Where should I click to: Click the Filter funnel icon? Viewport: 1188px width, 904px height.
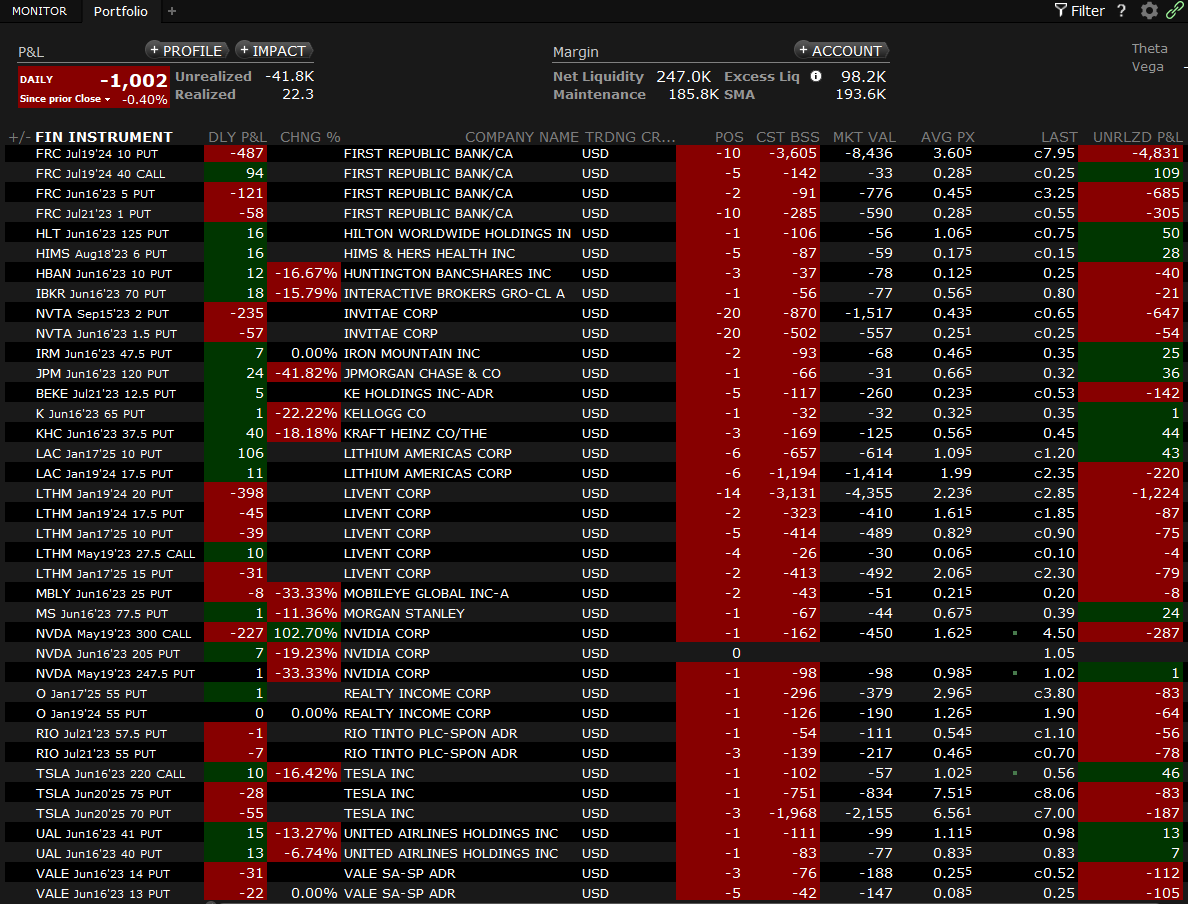tap(1061, 11)
